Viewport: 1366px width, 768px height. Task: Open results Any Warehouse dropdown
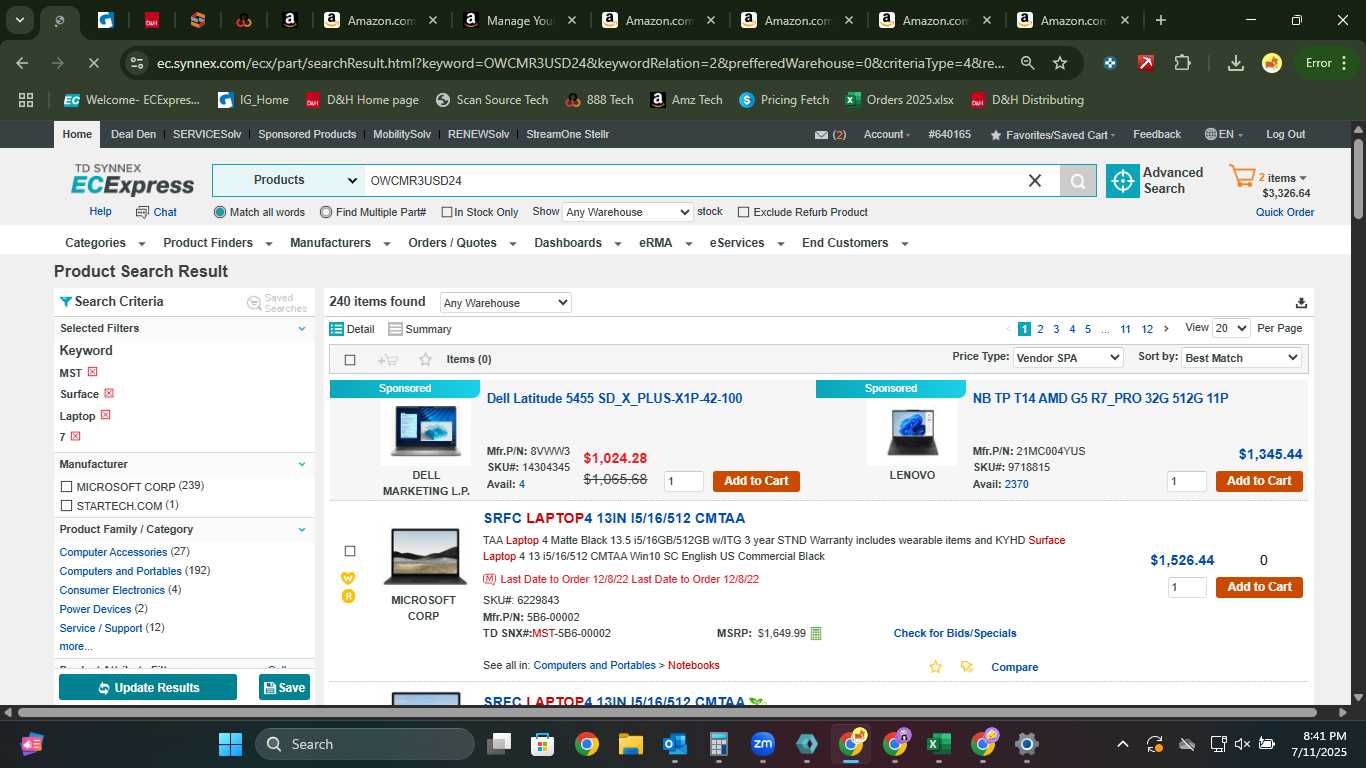tap(506, 303)
